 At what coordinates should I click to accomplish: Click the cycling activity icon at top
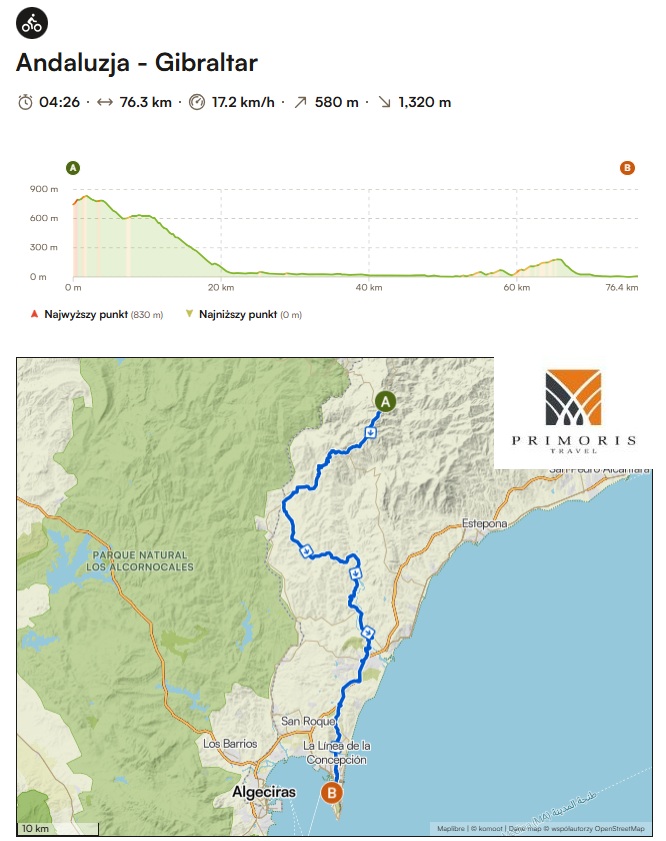32,23
